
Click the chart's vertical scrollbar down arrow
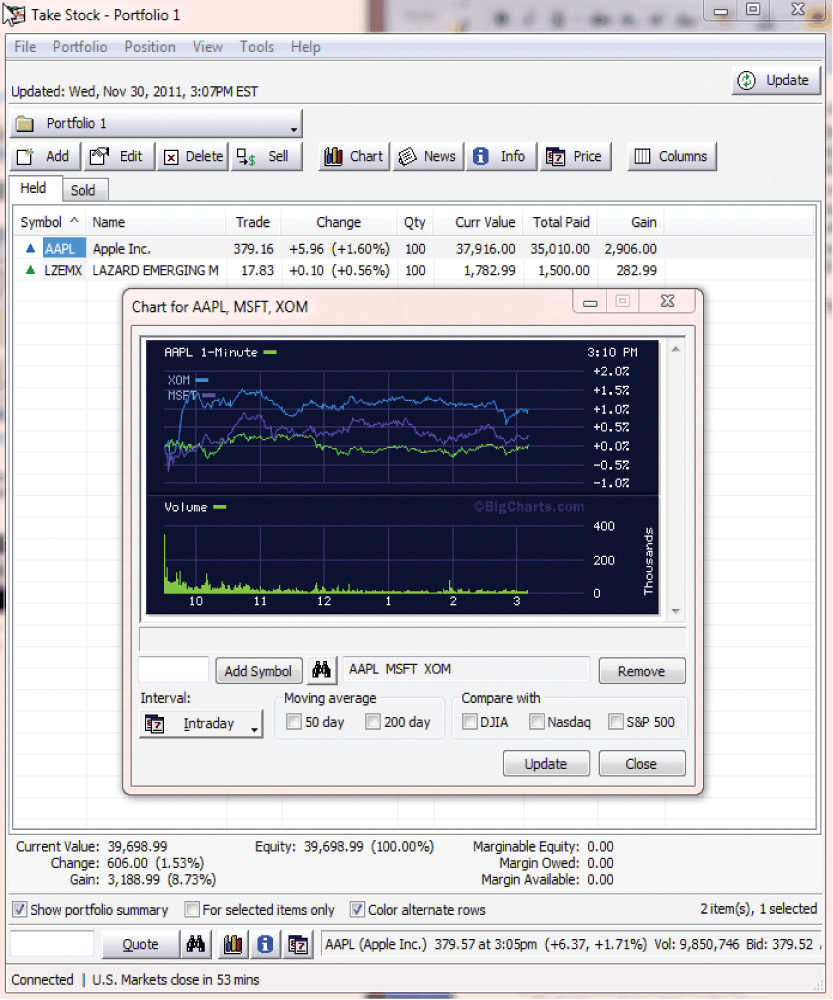[677, 611]
